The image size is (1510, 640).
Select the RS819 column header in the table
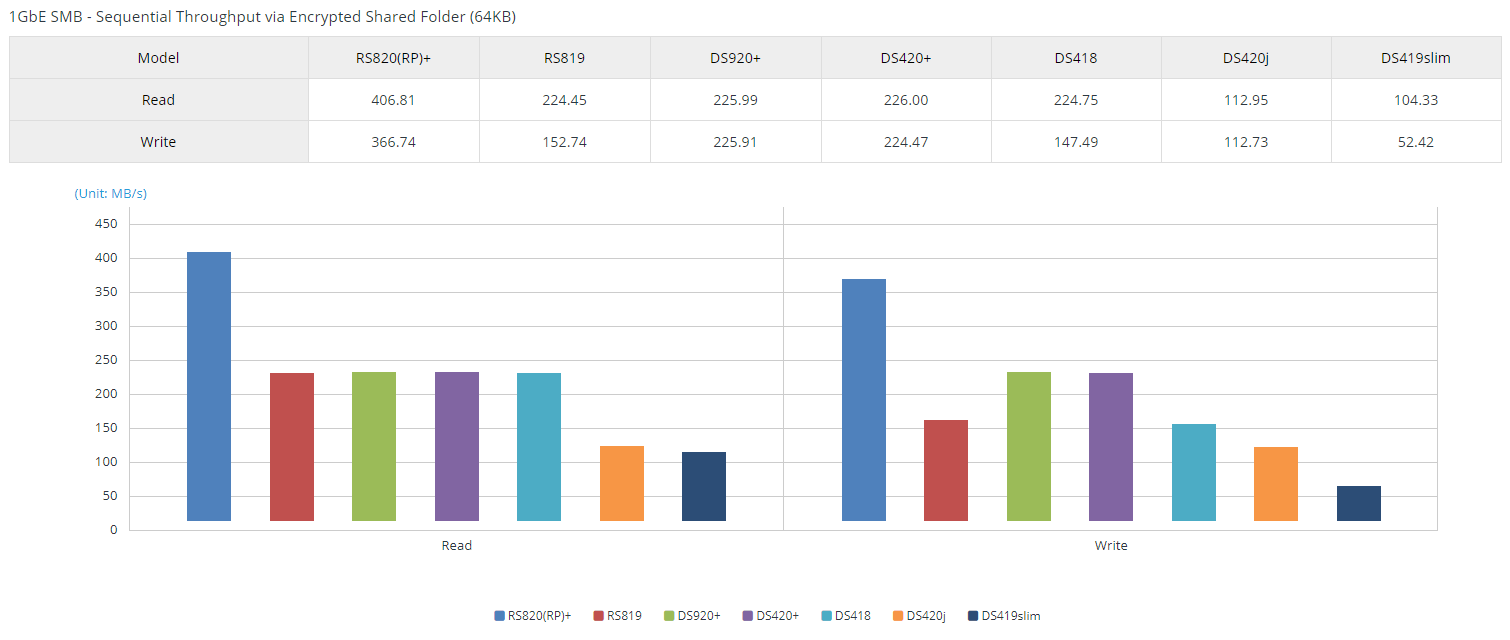tap(565, 58)
